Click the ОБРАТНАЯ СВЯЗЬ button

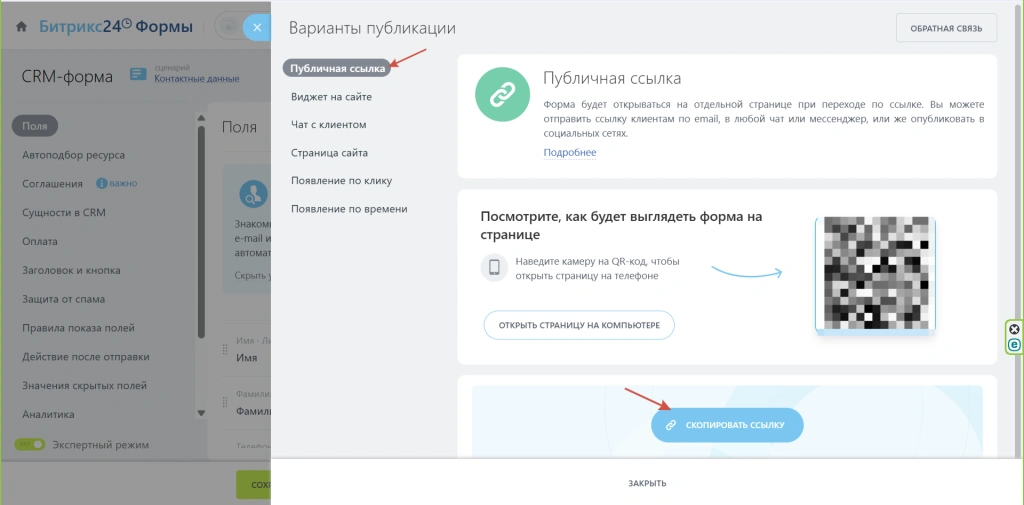tap(946, 28)
